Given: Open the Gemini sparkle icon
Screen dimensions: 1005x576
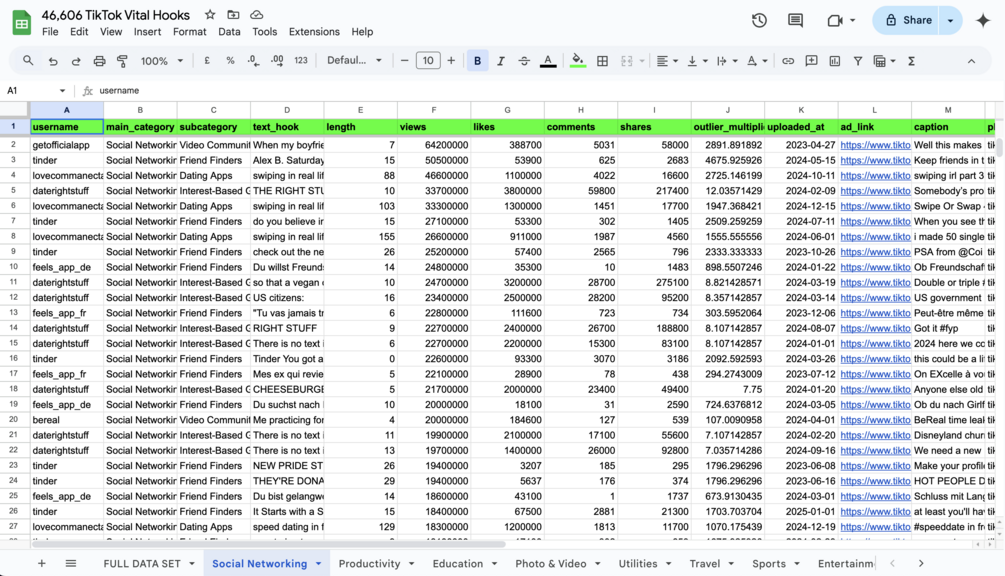Looking at the screenshot, I should pyautogui.click(x=983, y=21).
